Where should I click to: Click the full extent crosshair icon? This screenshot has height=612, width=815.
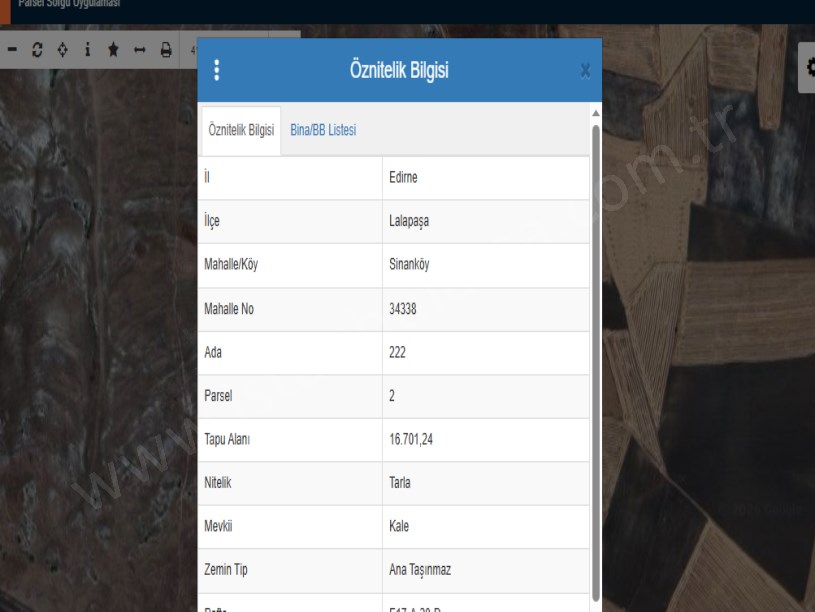[x=63, y=49]
